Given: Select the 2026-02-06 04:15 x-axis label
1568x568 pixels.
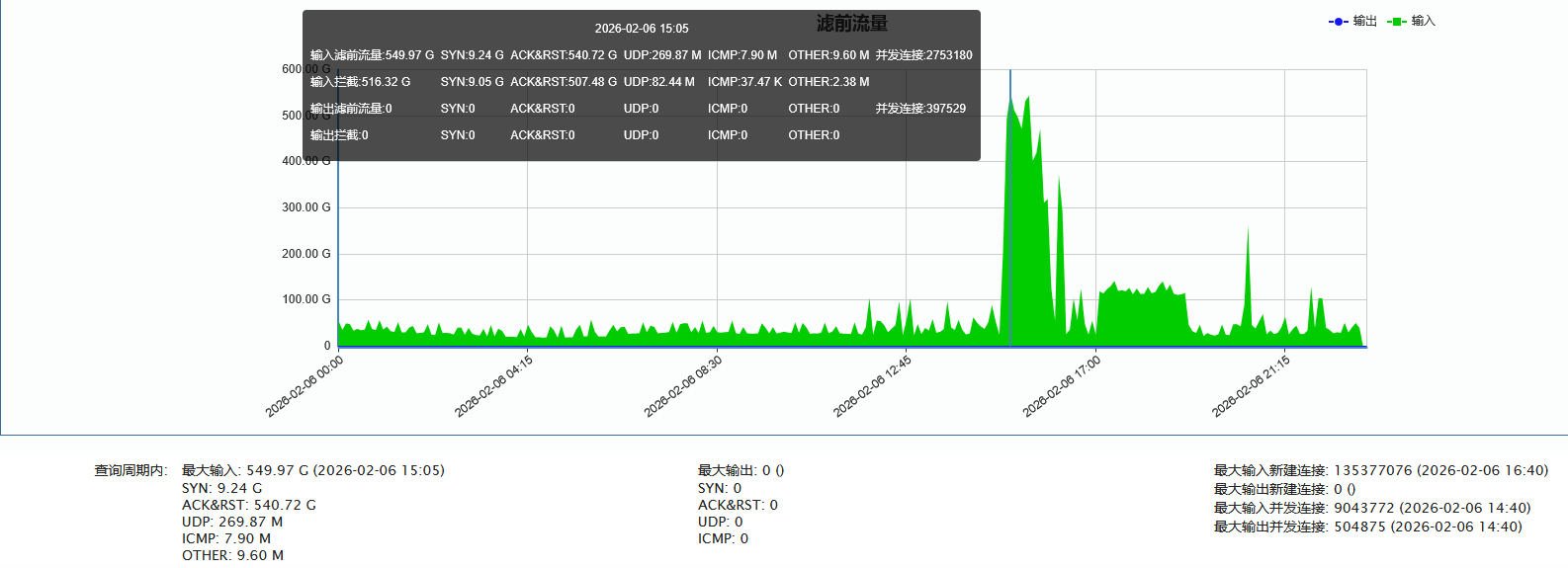Looking at the screenshot, I should (x=494, y=386).
